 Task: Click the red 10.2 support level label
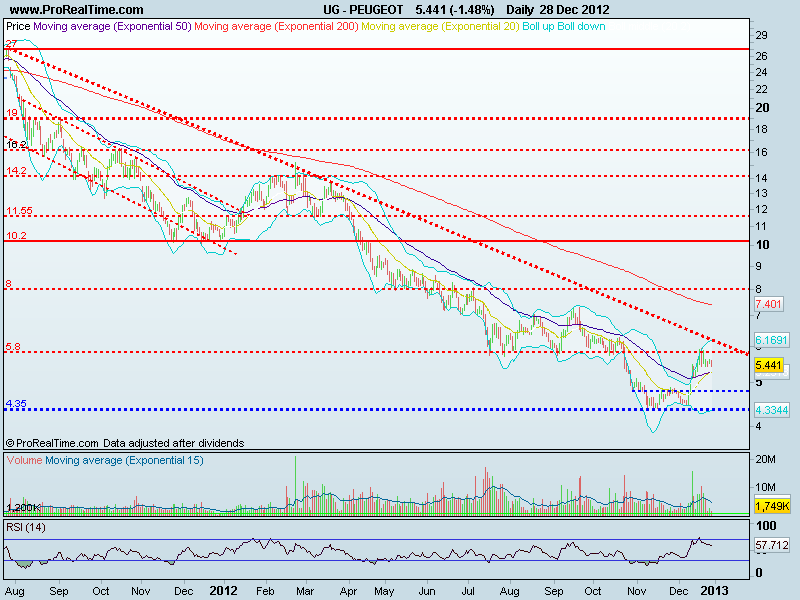point(16,235)
